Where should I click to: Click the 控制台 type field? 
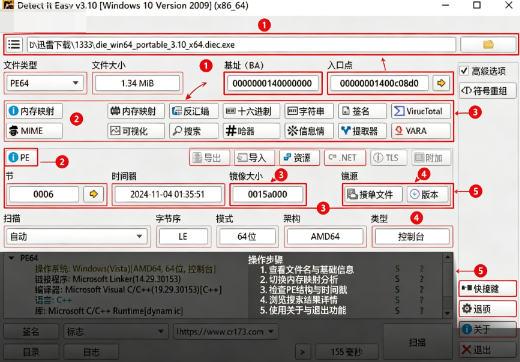[411, 236]
